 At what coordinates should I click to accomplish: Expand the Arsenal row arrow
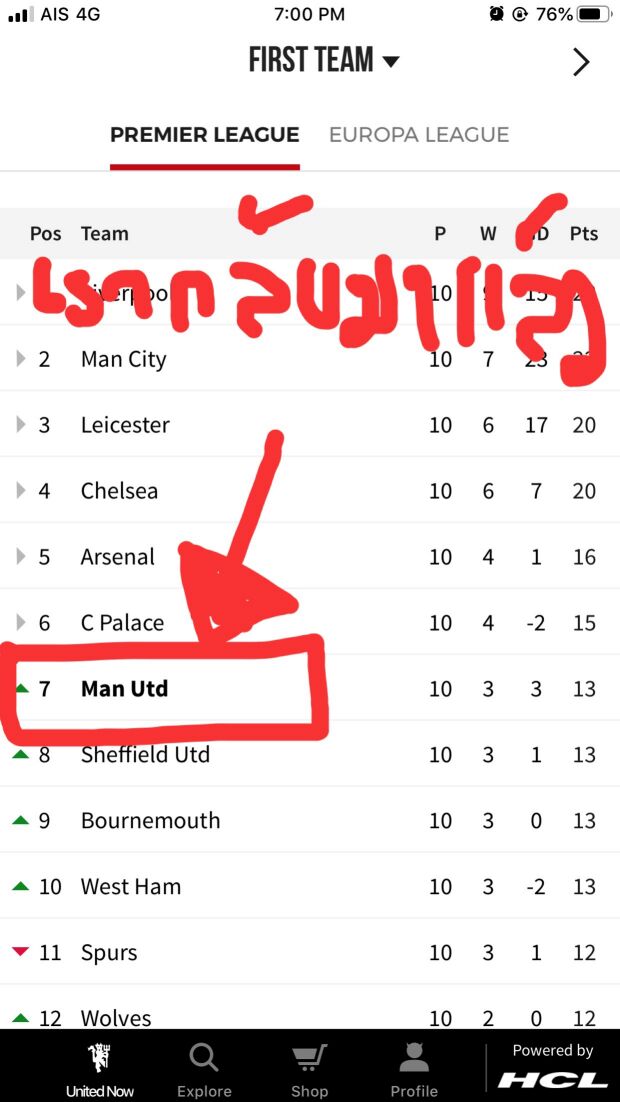click(x=21, y=557)
